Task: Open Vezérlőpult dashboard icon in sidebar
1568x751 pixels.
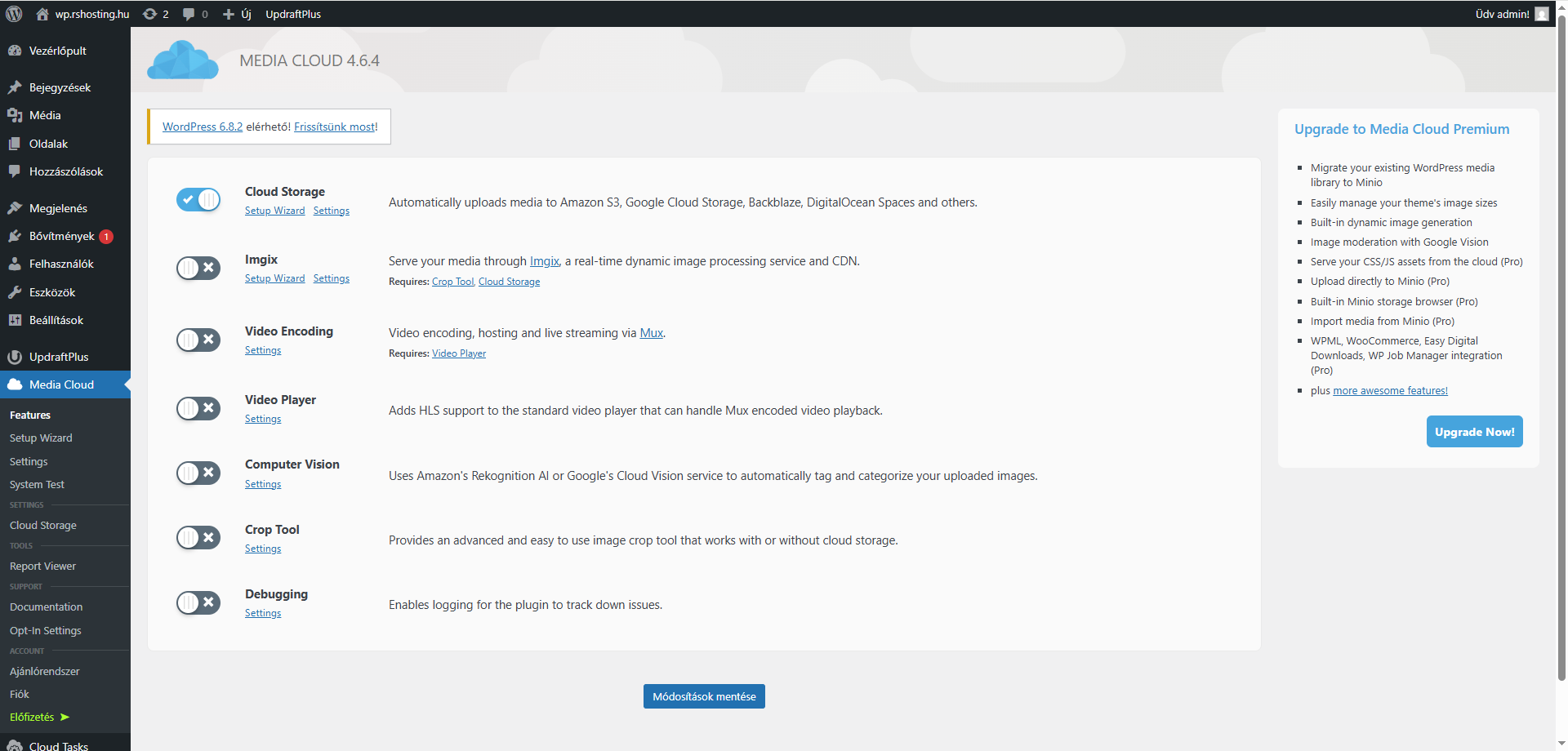Action: tap(15, 51)
